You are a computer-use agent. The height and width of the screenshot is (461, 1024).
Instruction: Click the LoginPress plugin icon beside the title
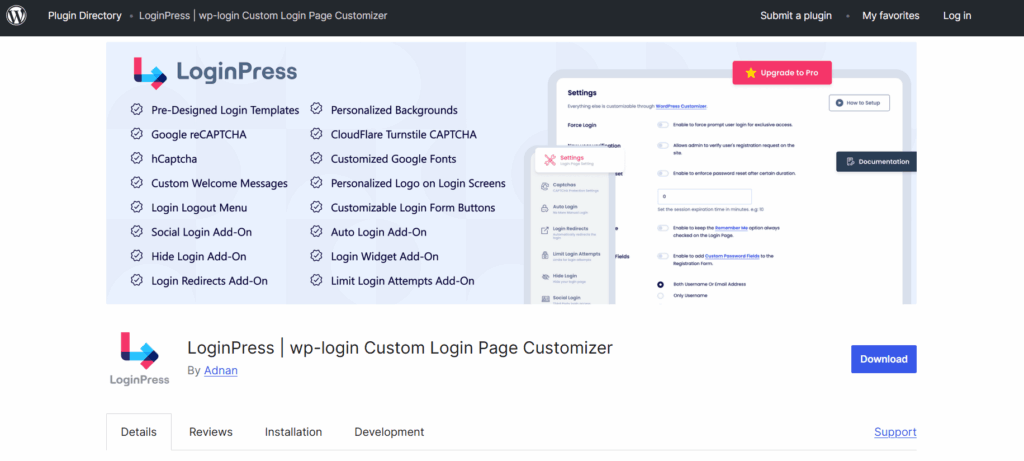point(139,358)
